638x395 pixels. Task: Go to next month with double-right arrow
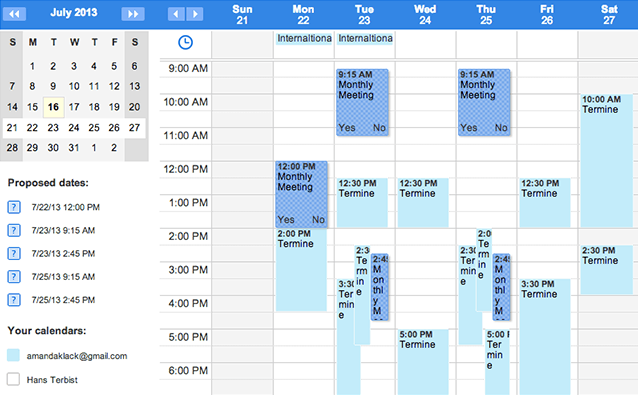tap(133, 14)
